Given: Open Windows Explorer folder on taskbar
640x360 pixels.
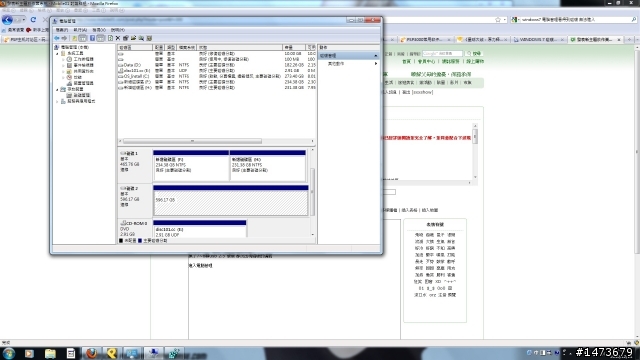Looking at the screenshot, I should coord(50,353).
